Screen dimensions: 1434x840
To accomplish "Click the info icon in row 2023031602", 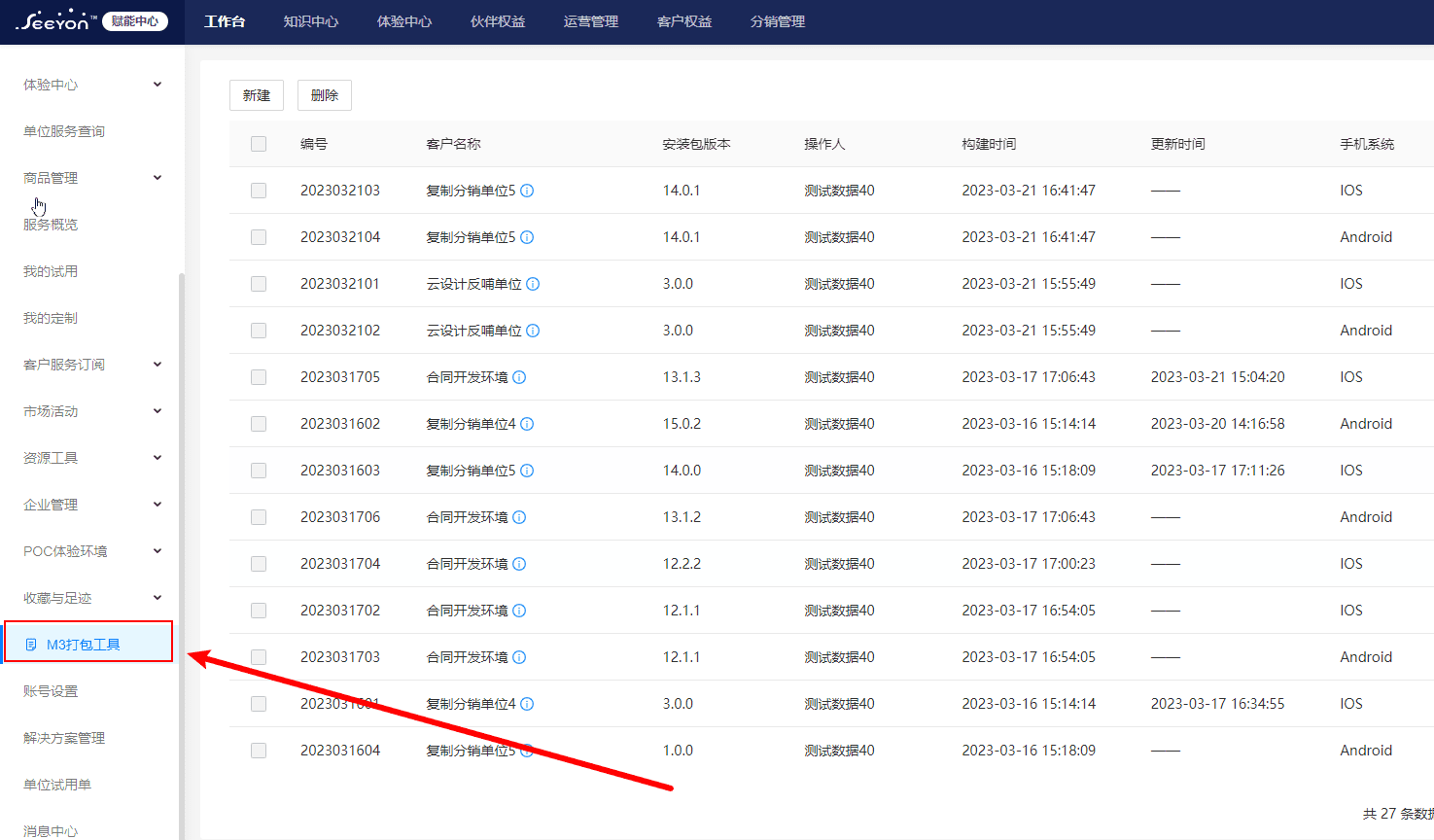I will [x=527, y=424].
